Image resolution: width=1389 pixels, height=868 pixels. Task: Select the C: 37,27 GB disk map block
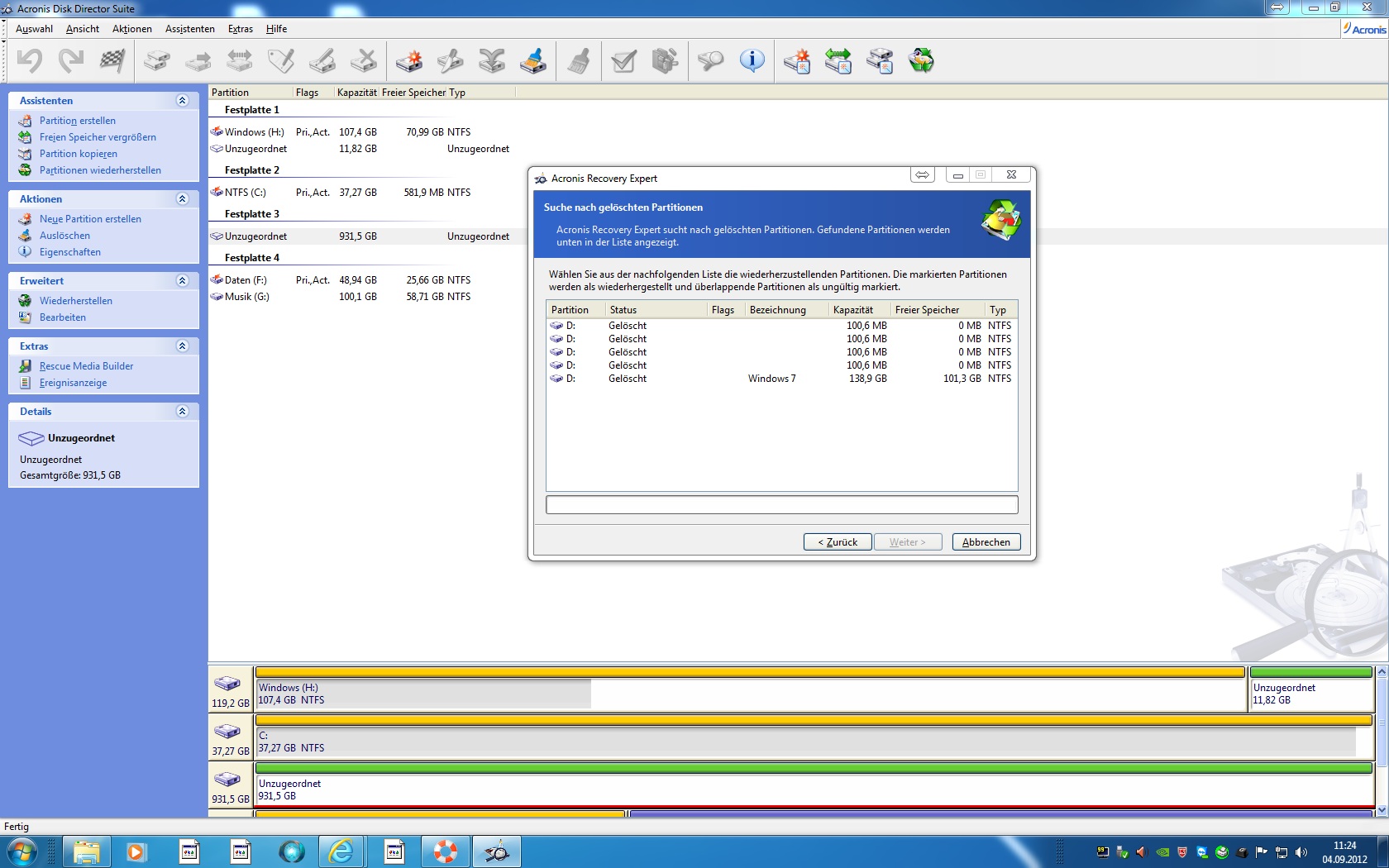pos(814,737)
